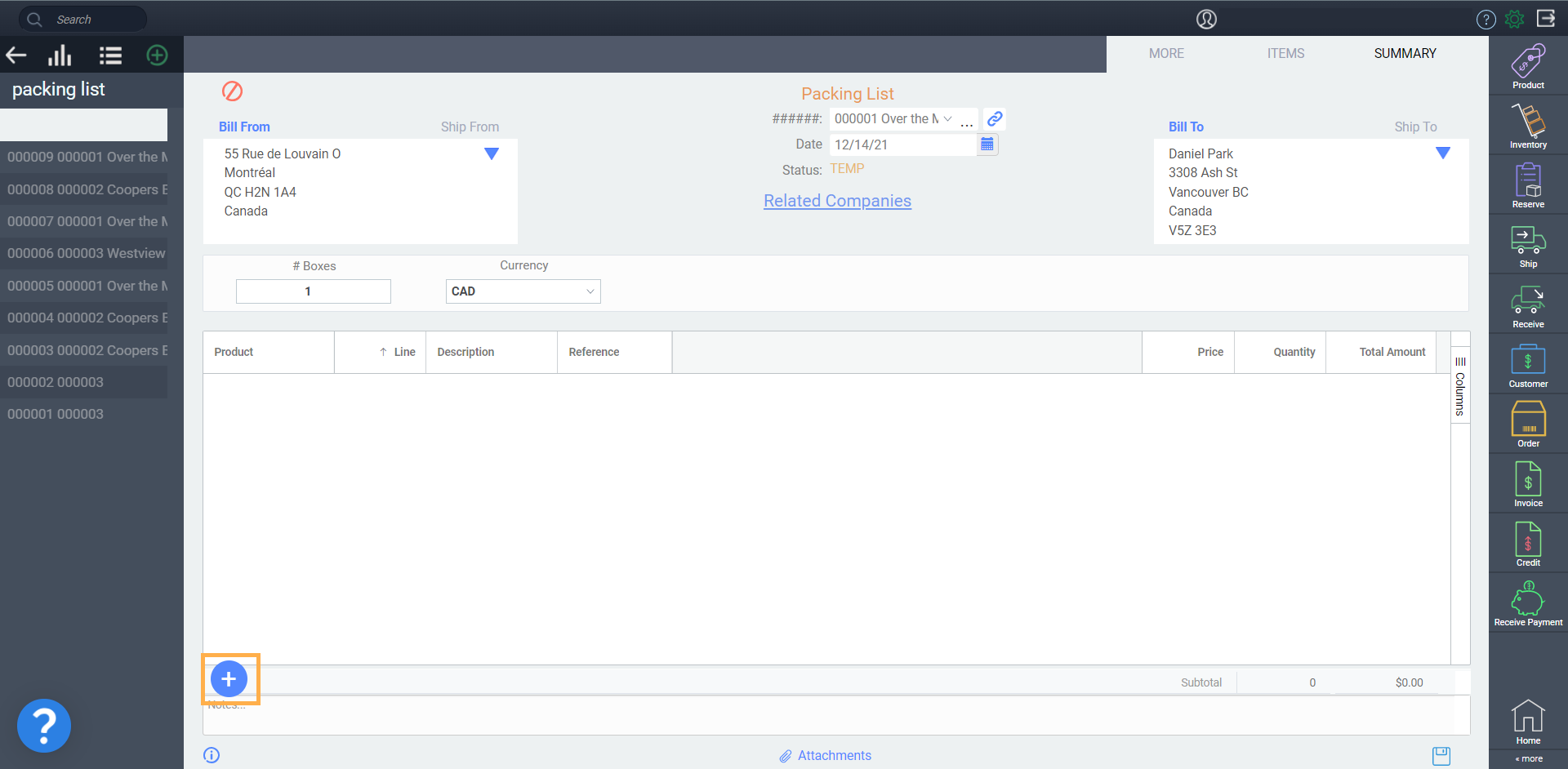Image resolution: width=1568 pixels, height=769 pixels.
Task: Go back with the left arrow icon
Action: [16, 56]
